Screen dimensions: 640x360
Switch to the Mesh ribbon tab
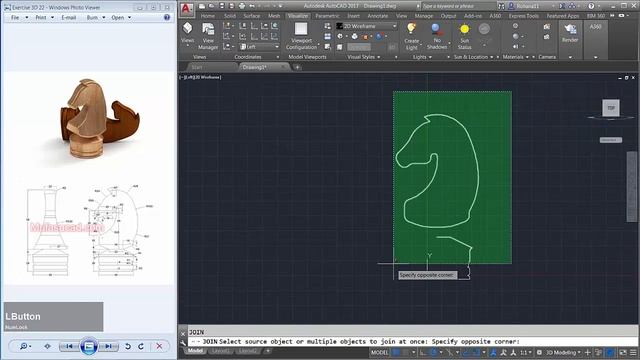pyautogui.click(x=274, y=16)
